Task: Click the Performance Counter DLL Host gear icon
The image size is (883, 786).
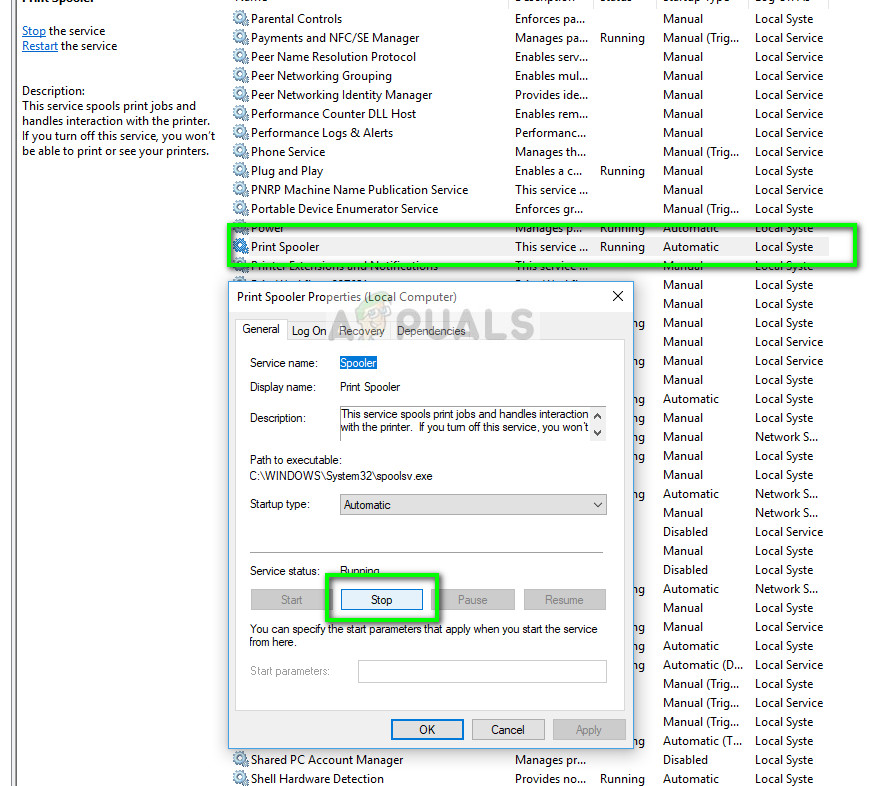Action: coord(240,114)
